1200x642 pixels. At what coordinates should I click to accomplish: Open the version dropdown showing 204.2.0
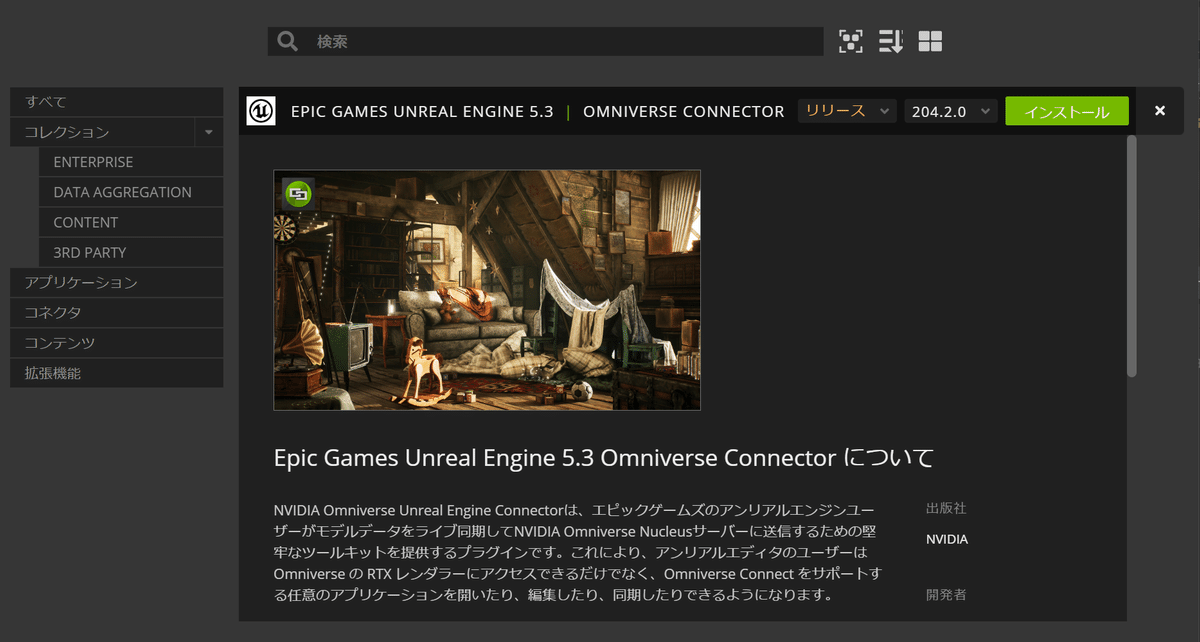click(948, 111)
